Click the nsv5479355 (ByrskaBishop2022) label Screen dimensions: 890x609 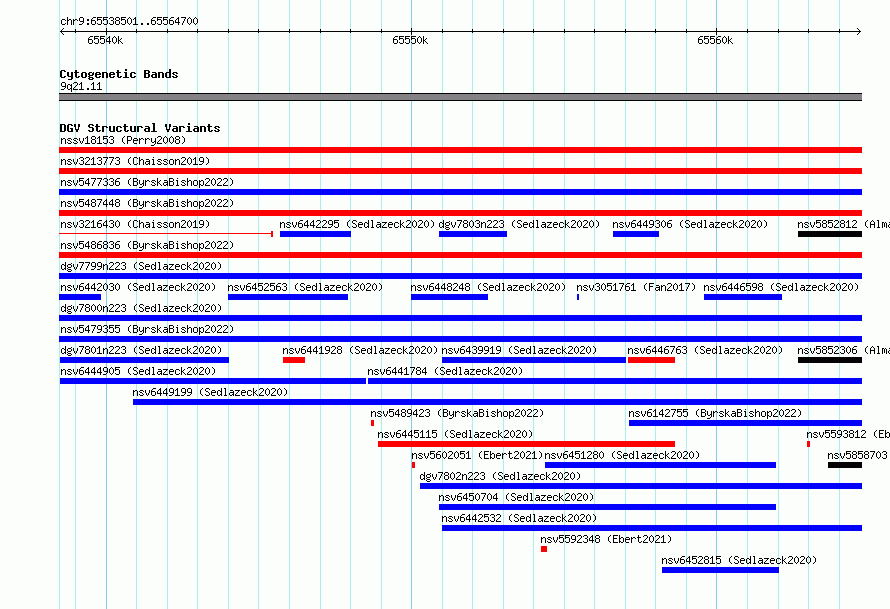click(x=147, y=329)
